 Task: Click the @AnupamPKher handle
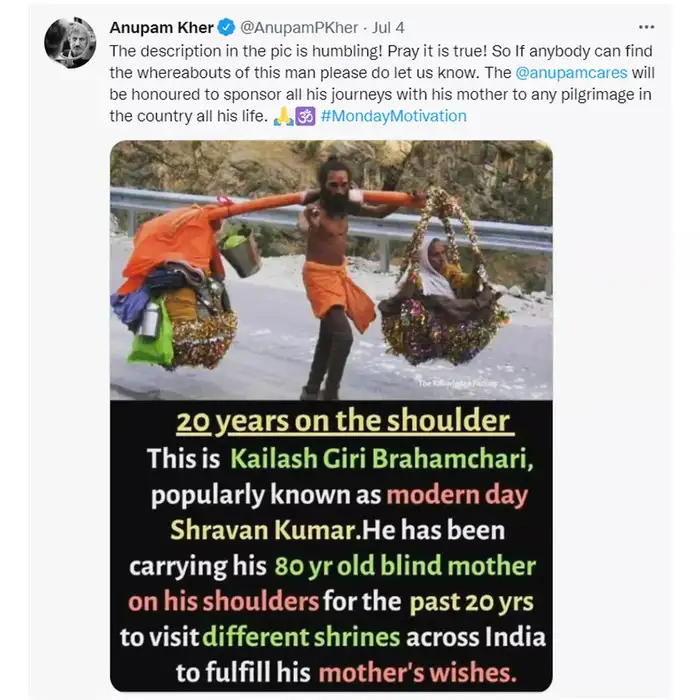coord(299,28)
